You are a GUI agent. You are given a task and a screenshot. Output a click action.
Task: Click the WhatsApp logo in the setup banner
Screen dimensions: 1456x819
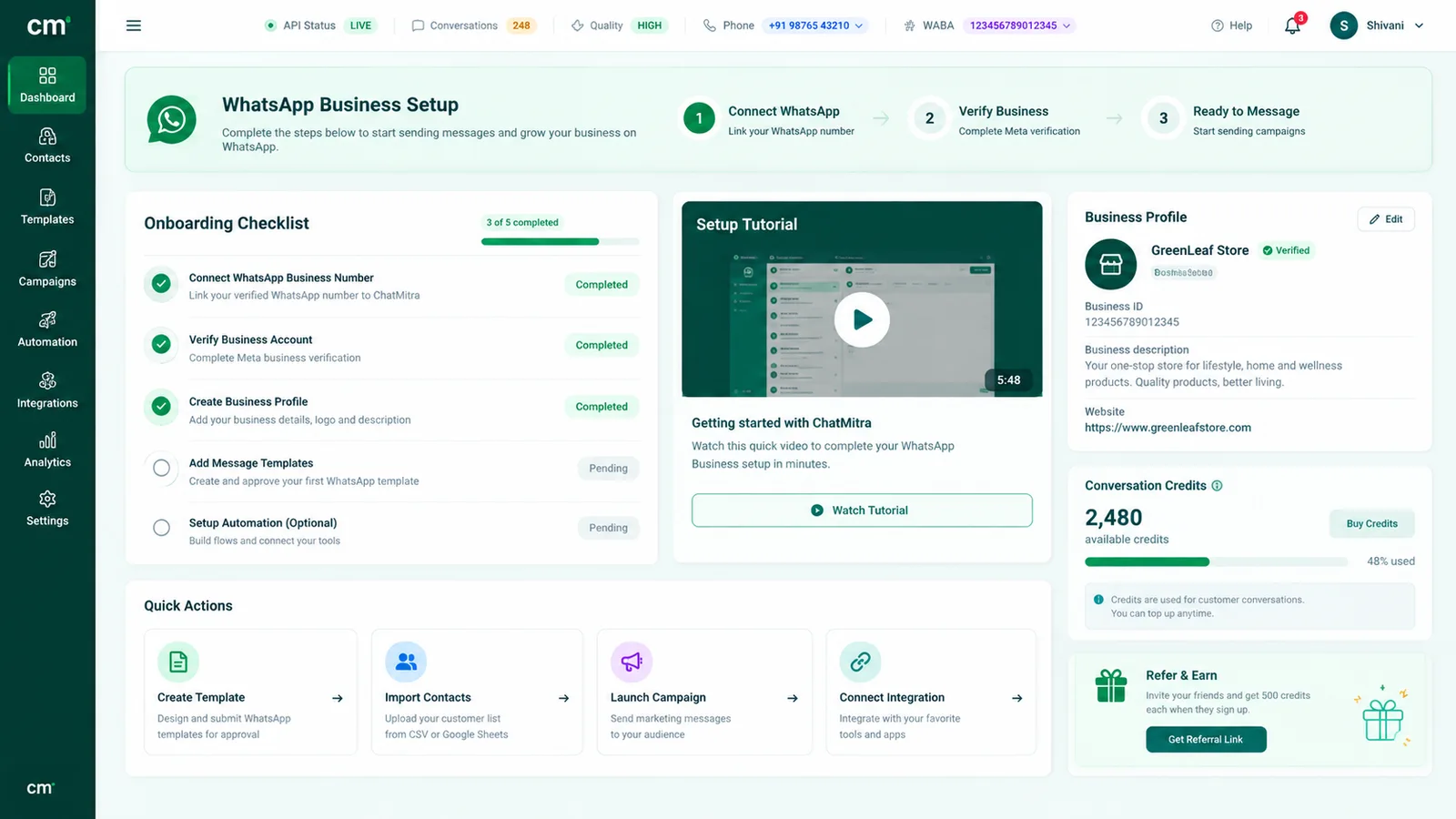[172, 119]
